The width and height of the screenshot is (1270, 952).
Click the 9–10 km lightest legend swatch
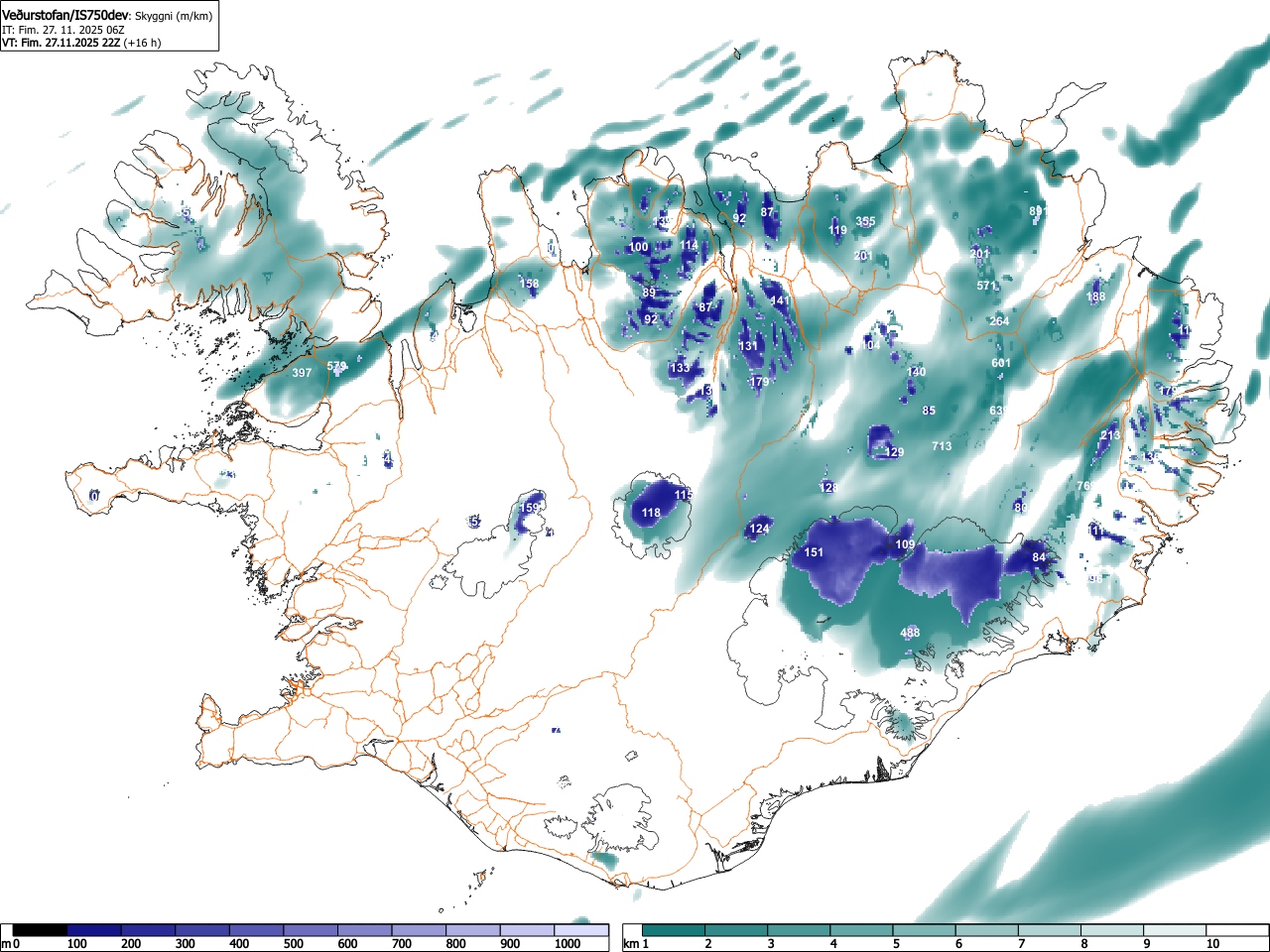1177,930
